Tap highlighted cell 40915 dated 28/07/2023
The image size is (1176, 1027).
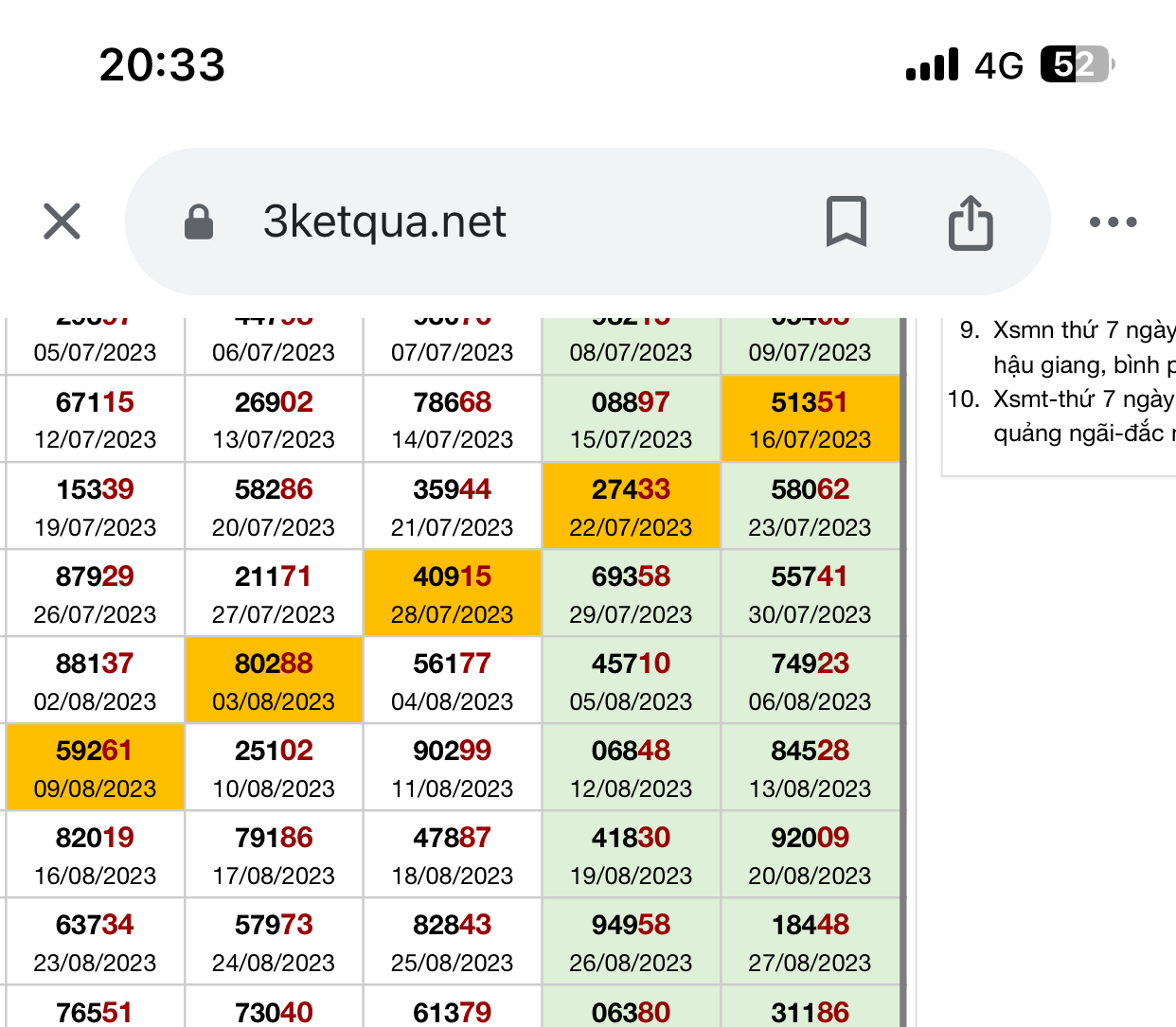coord(453,593)
